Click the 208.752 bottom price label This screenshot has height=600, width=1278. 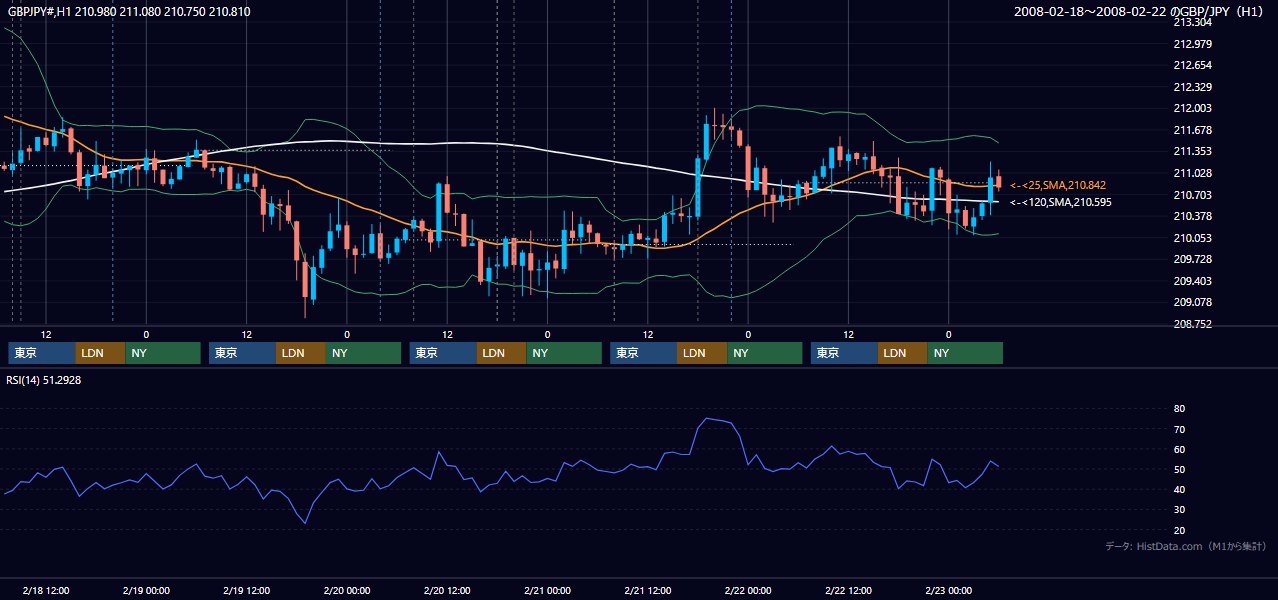(1192, 324)
